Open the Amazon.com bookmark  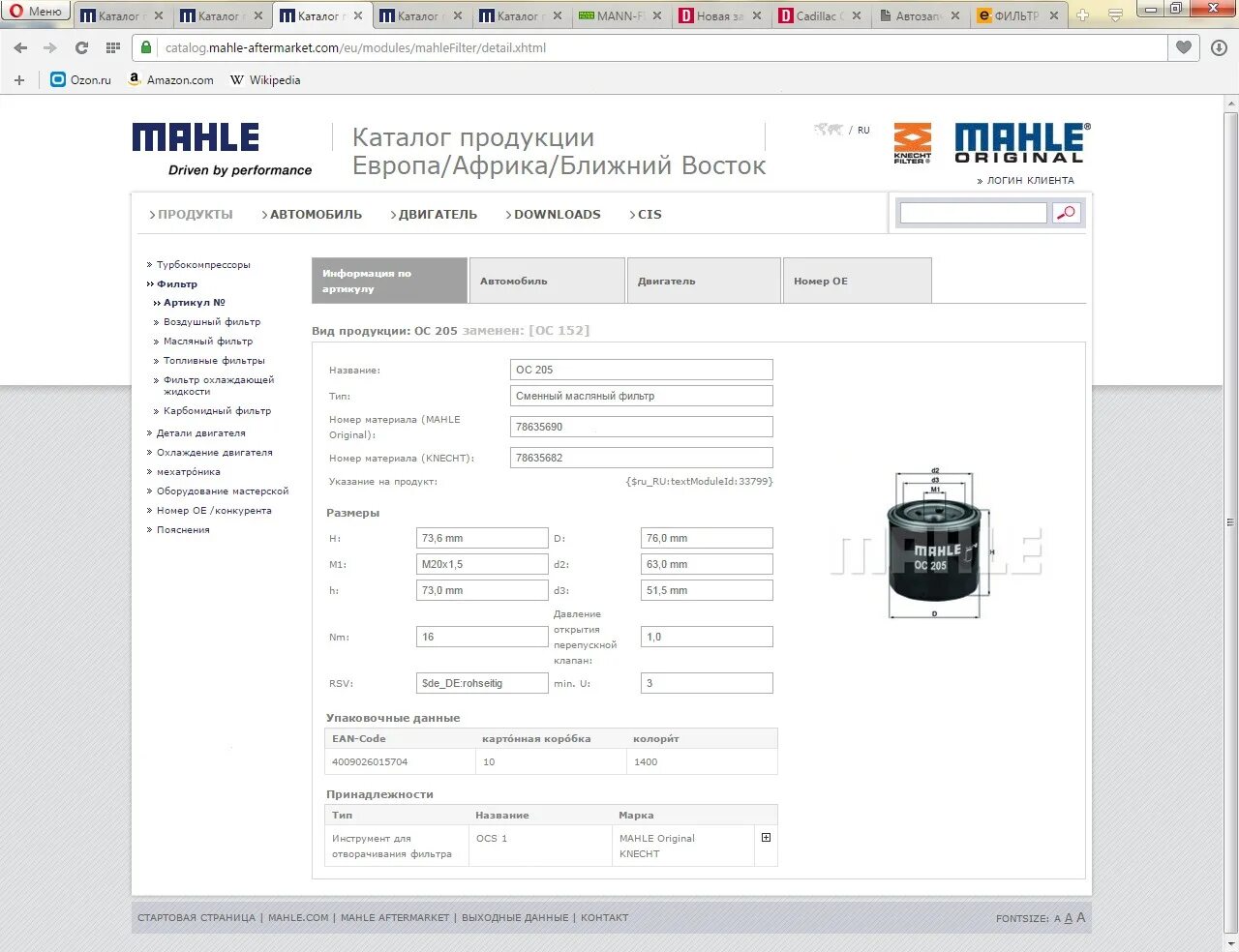tap(171, 80)
